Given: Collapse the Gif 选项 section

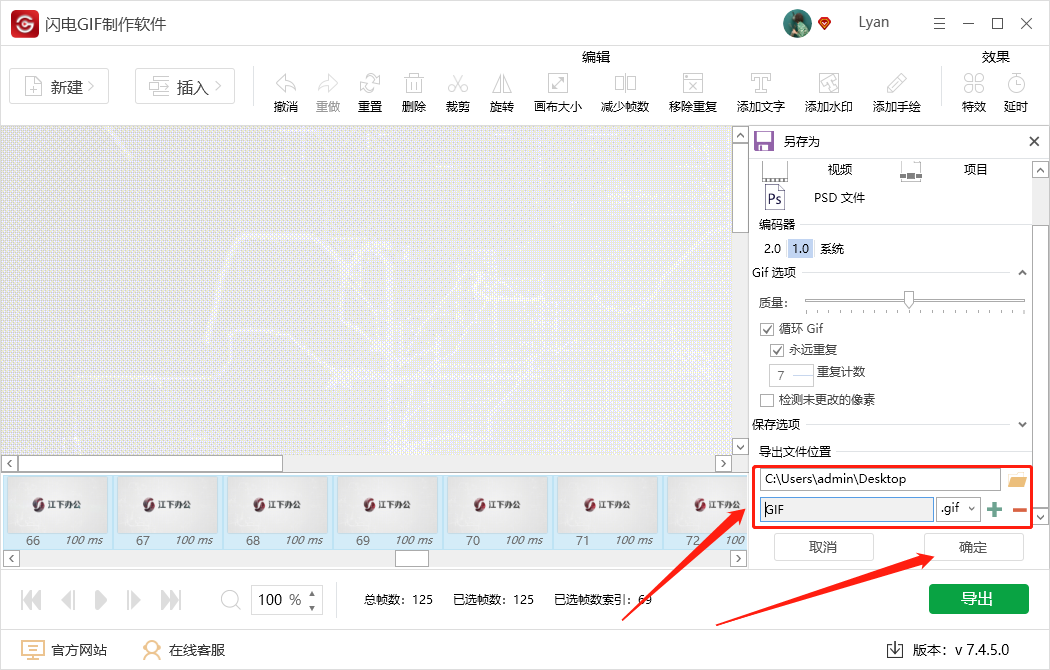Looking at the screenshot, I should [1022, 272].
